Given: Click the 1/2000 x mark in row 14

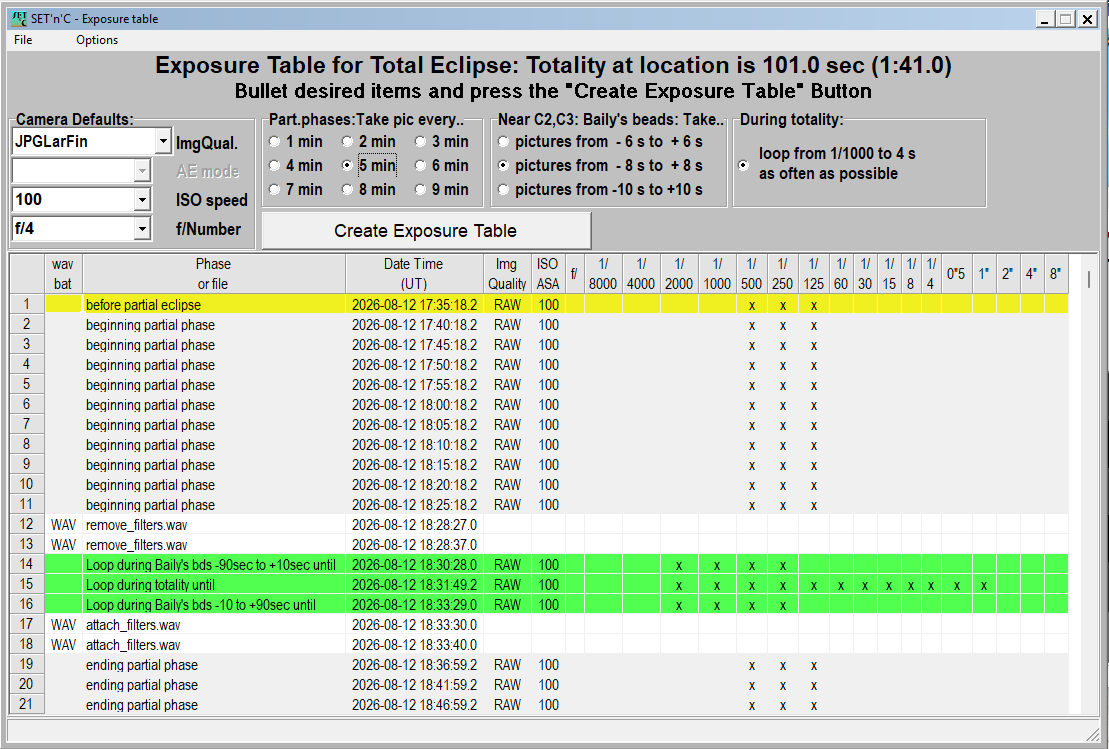Looking at the screenshot, I should tap(679, 566).
